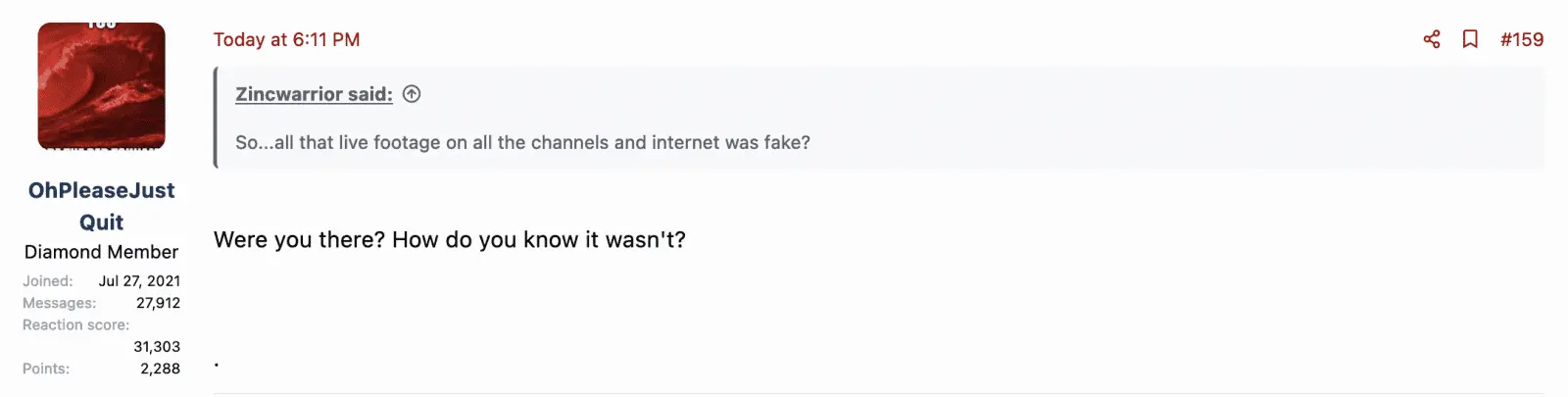Image resolution: width=1568 pixels, height=397 pixels.
Task: Bookmark post #159 with the bookmark icon
Action: point(1470,39)
